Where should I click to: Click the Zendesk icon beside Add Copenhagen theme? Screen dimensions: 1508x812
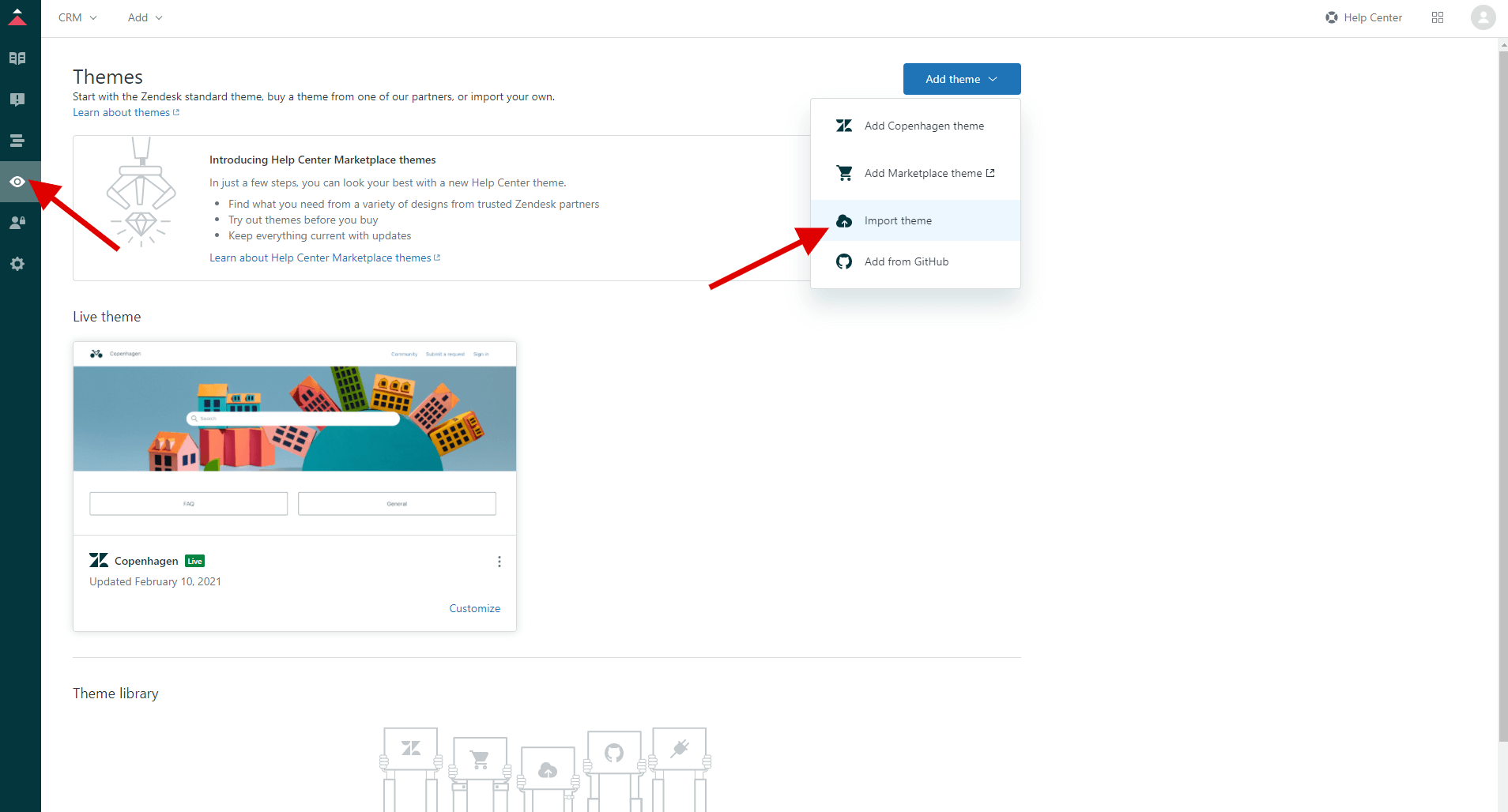tap(844, 126)
